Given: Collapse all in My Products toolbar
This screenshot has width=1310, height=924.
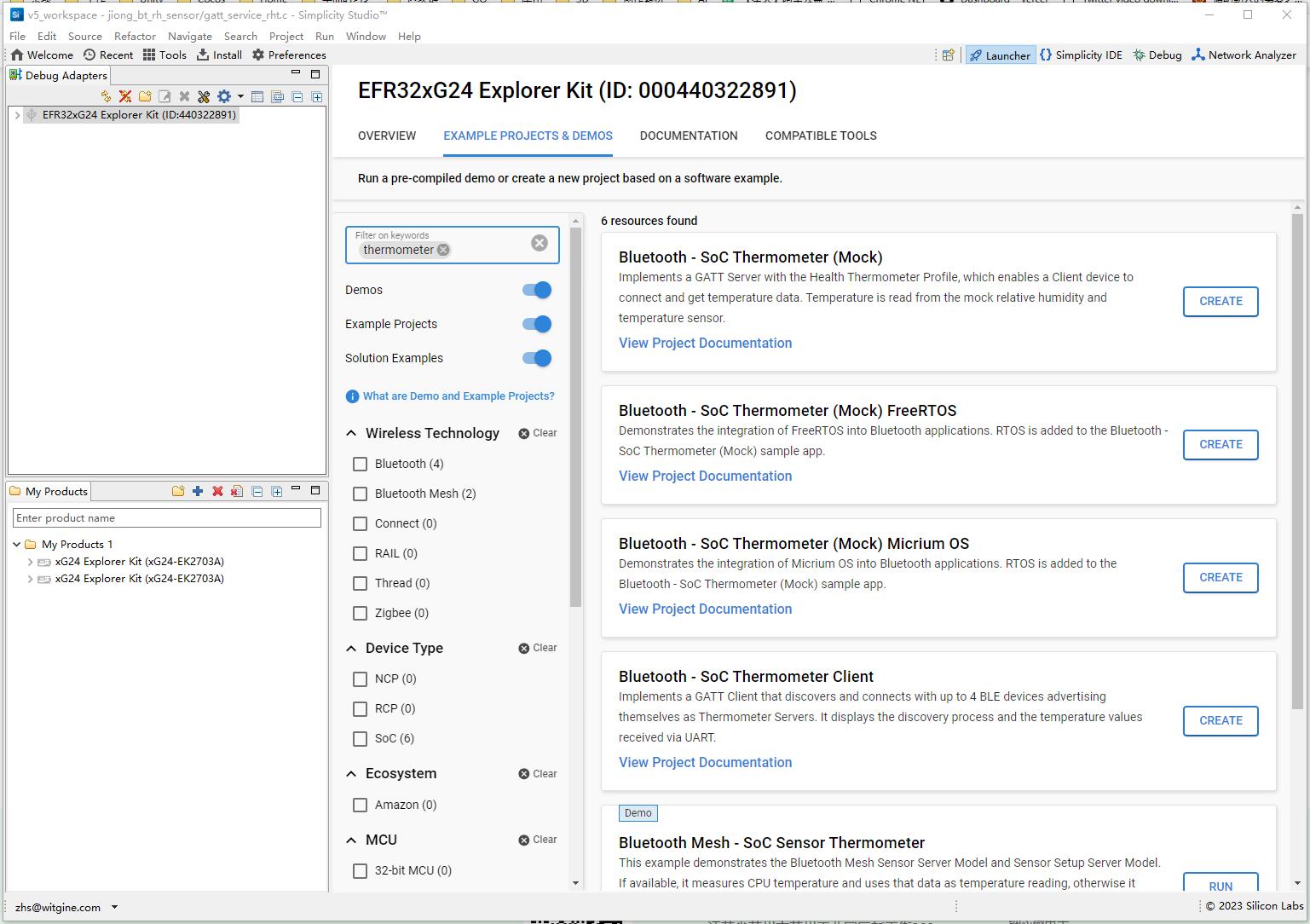Looking at the screenshot, I should (x=257, y=491).
